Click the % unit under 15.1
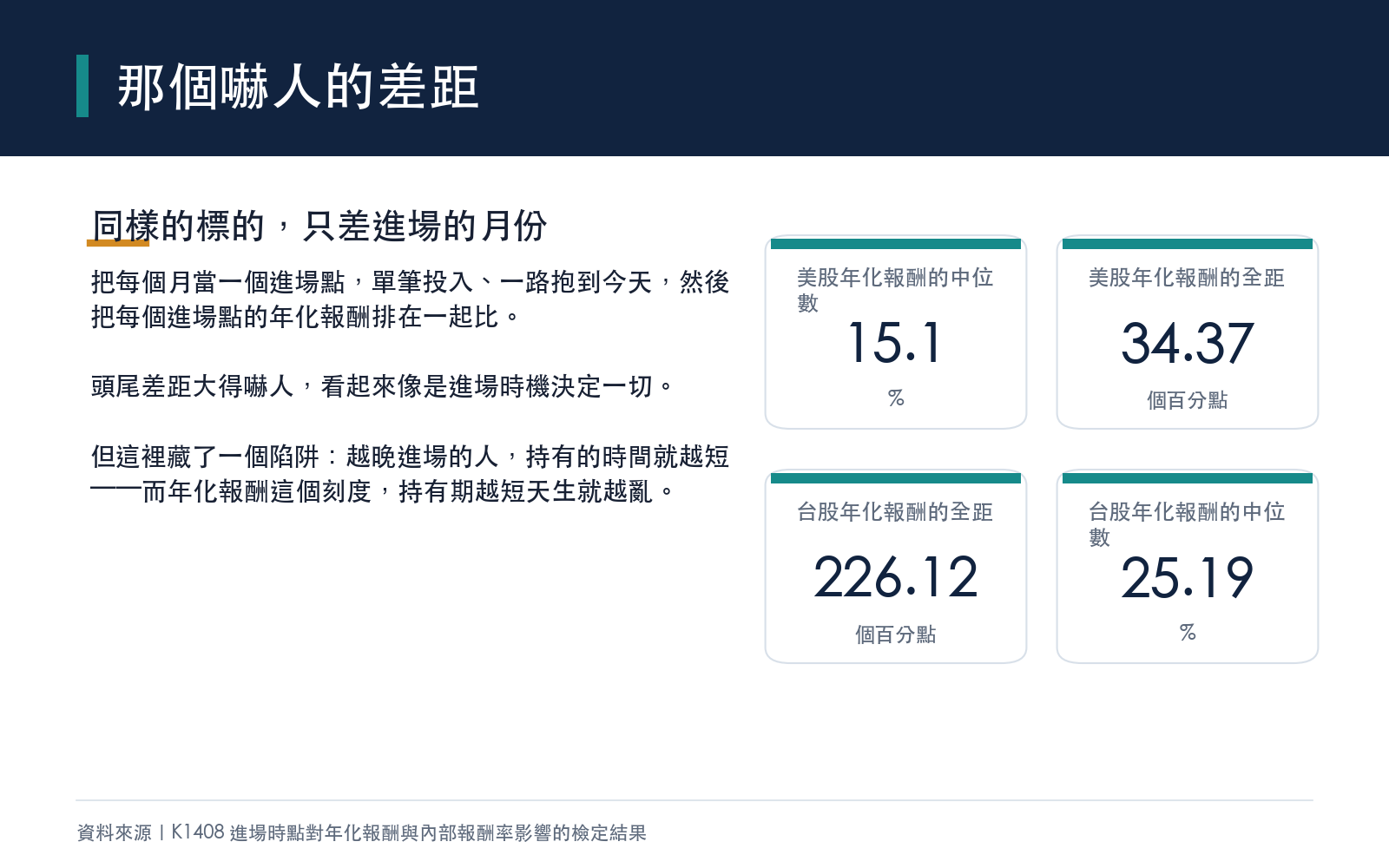This screenshot has height=868, width=1389. 896,398
